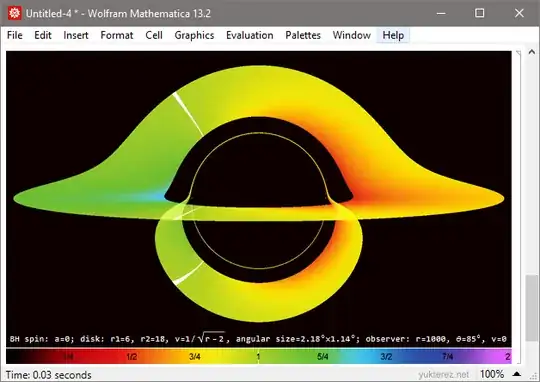Click the '3/2' label on color bar
The width and height of the screenshot is (540, 382).
coord(386,357)
